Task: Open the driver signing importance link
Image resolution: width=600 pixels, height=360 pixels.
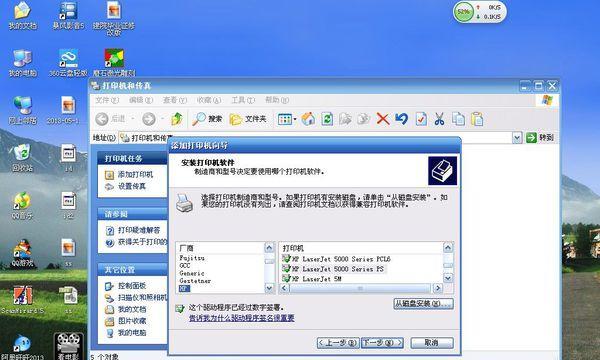Action: 241,318
